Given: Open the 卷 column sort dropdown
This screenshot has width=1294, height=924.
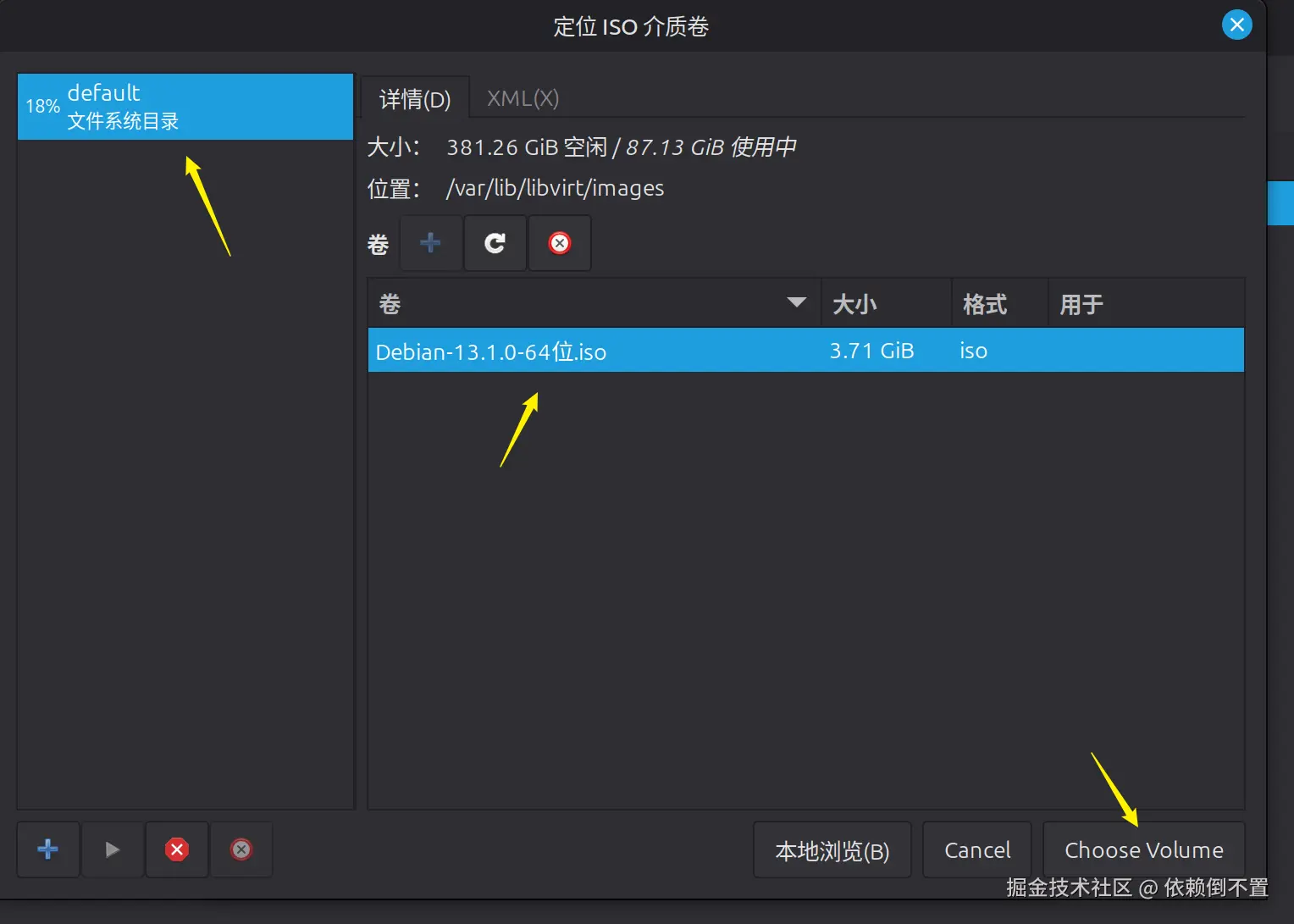Looking at the screenshot, I should click(x=795, y=302).
